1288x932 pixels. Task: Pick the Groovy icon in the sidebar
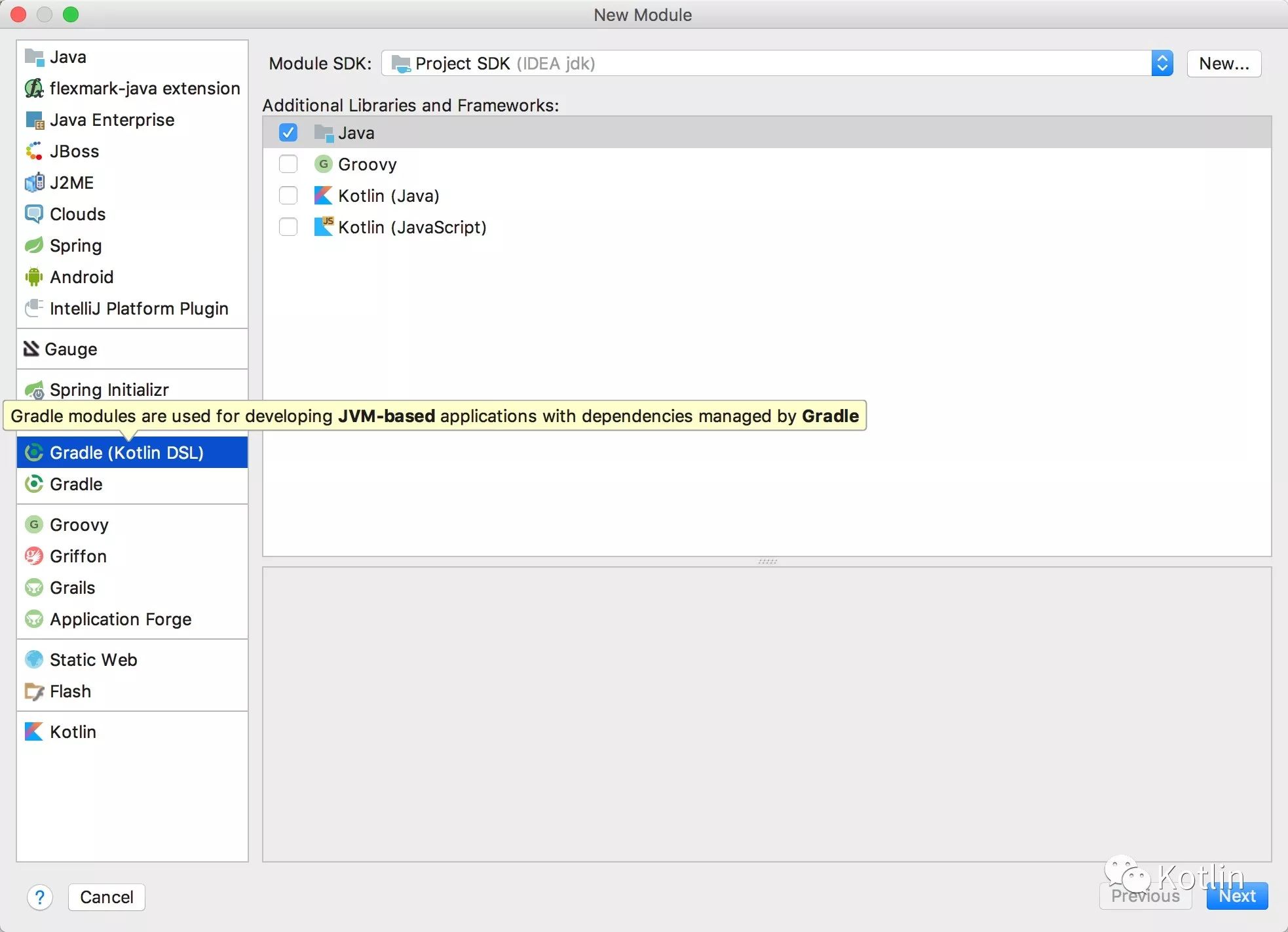34,525
